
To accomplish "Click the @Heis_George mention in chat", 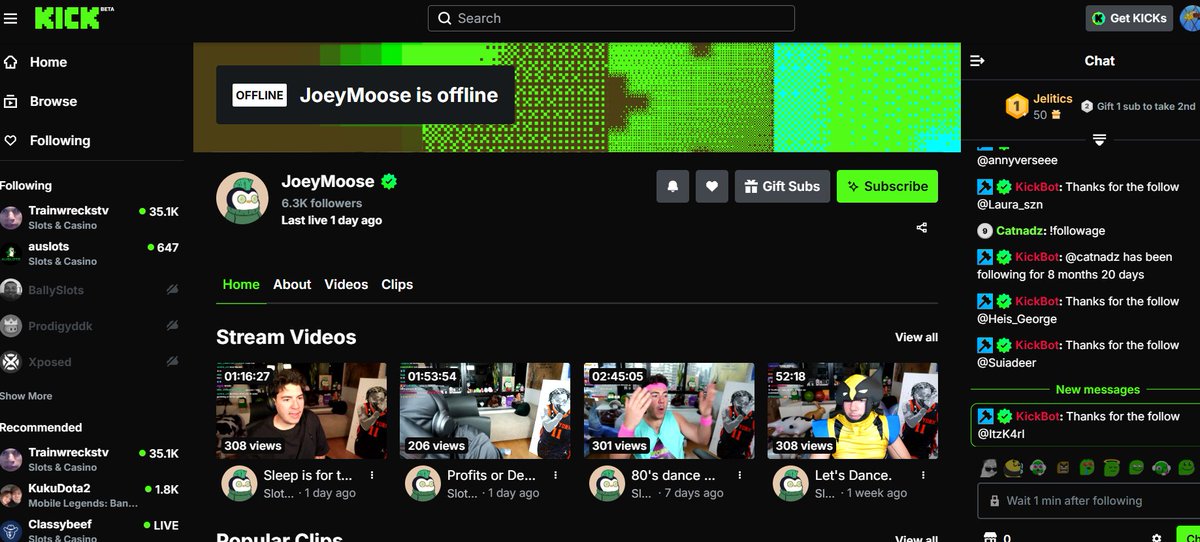I will pos(1018,319).
